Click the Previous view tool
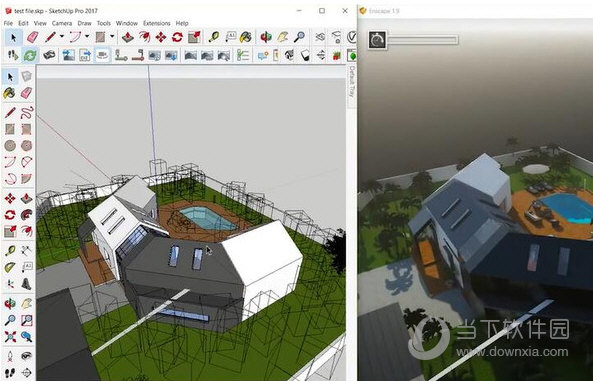Viewport: 593px width, 381px height. [26, 336]
